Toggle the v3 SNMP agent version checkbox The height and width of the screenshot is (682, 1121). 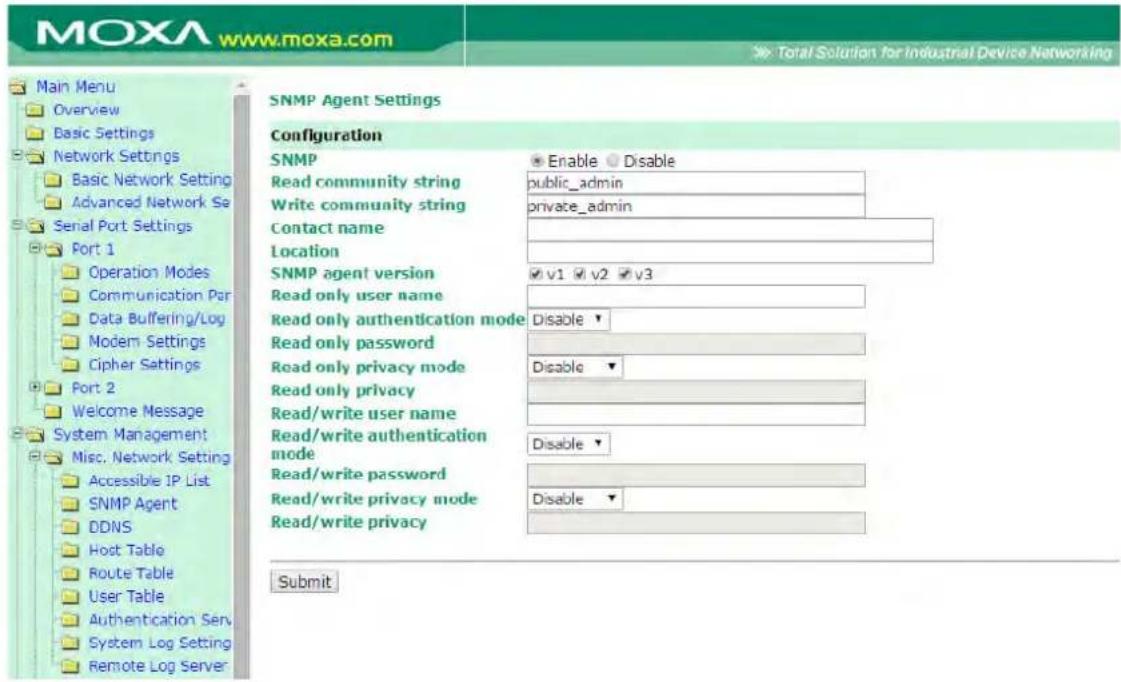[x=625, y=274]
